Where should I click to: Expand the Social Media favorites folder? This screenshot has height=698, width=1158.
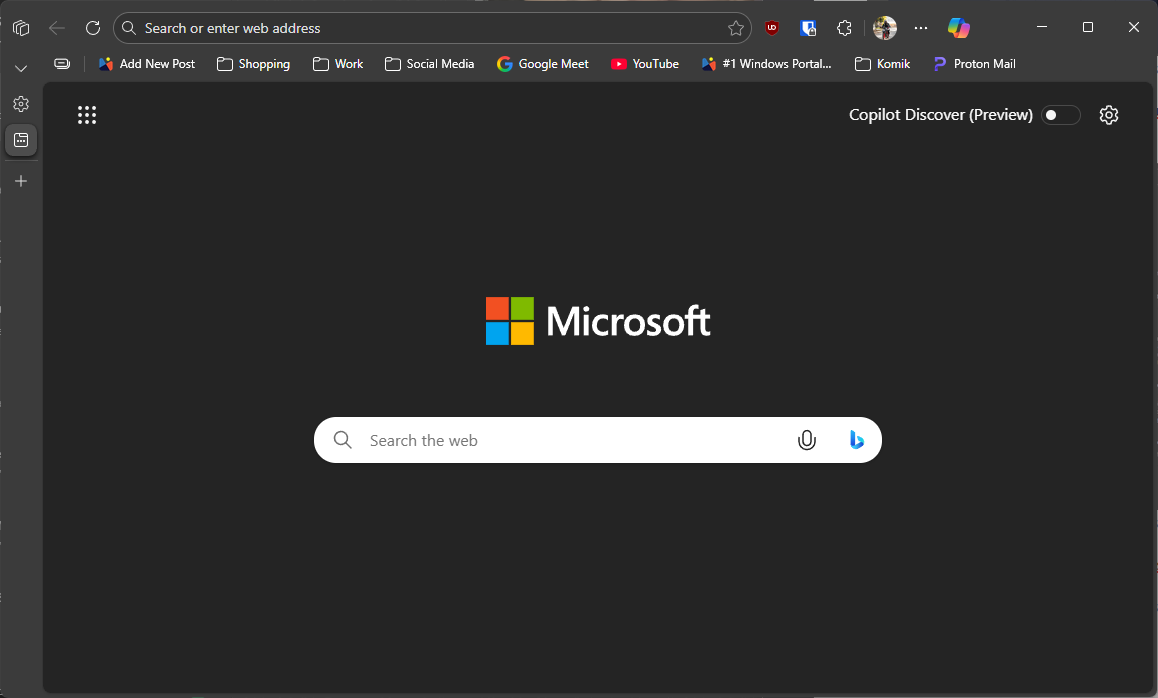(429, 64)
